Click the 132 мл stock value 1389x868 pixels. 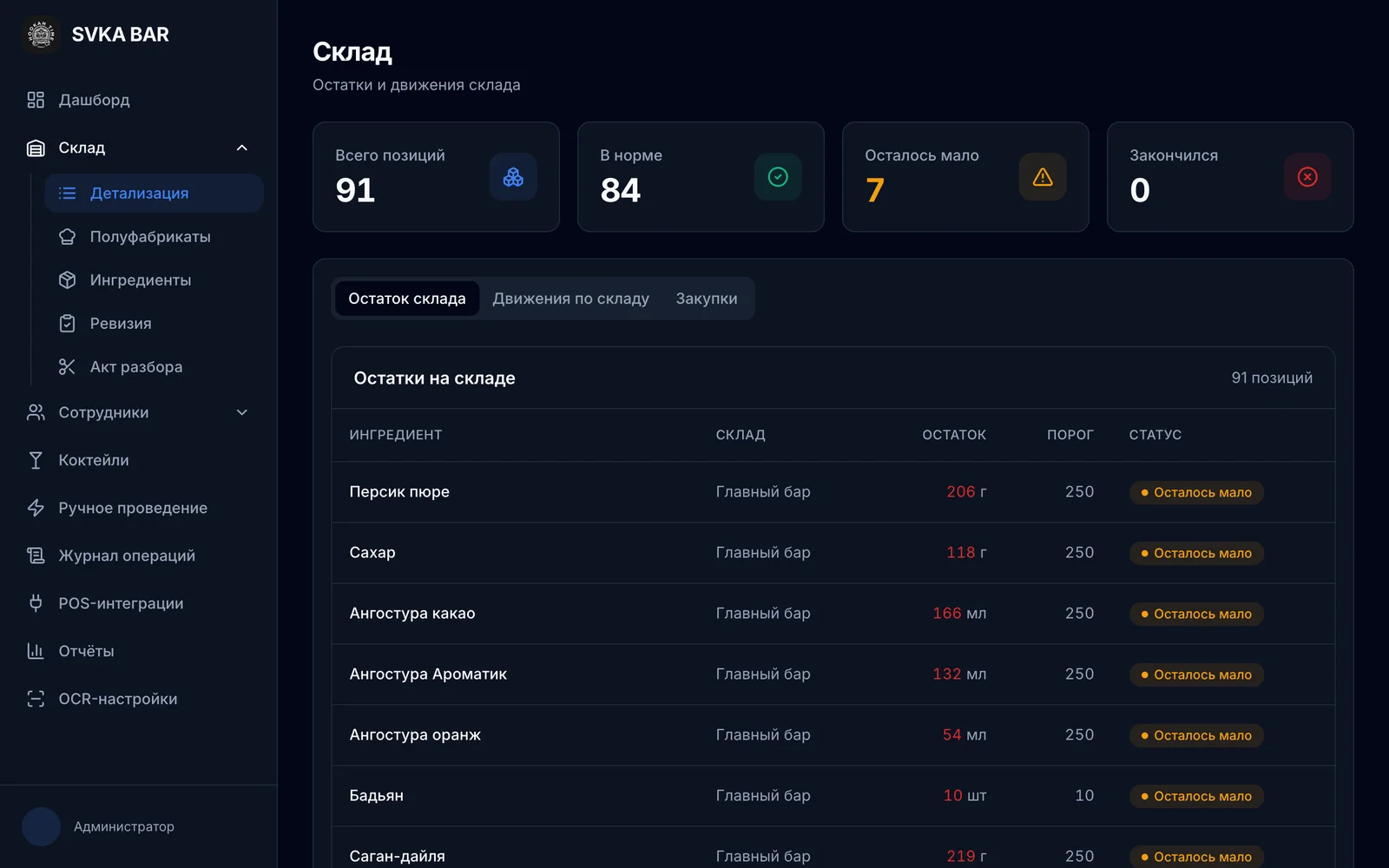(x=959, y=674)
